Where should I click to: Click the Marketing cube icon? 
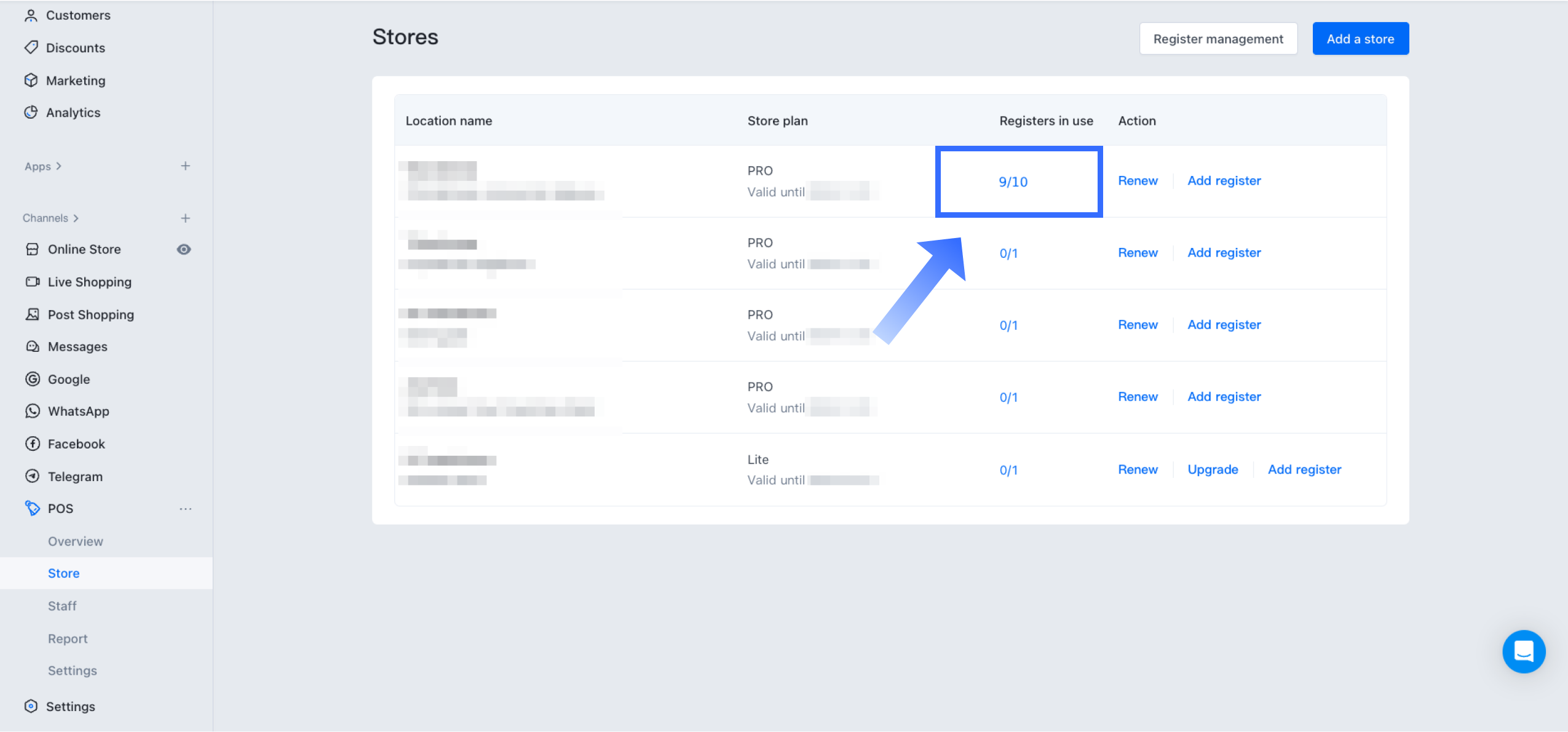[x=31, y=80]
